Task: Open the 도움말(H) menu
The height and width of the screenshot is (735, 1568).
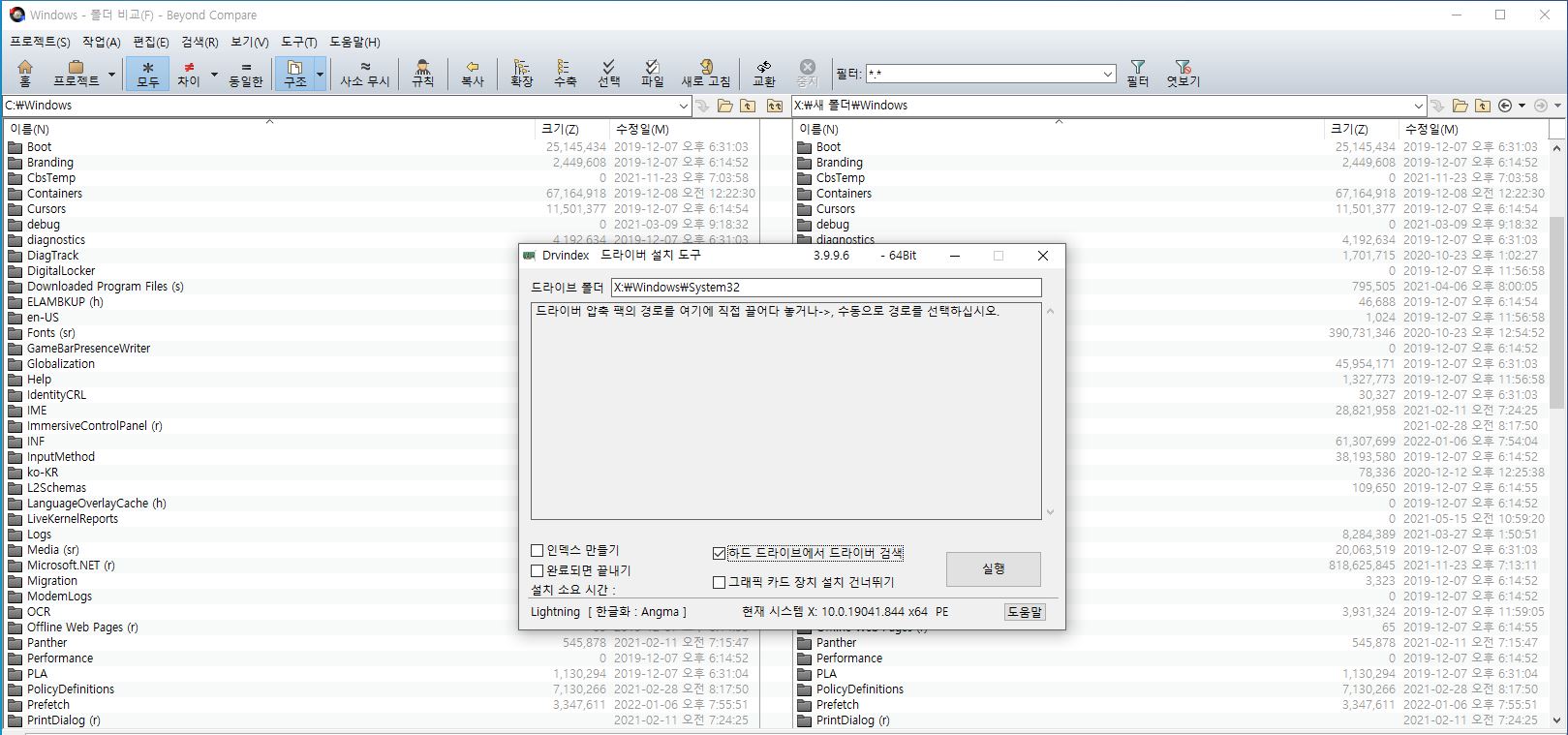Action: [354, 42]
